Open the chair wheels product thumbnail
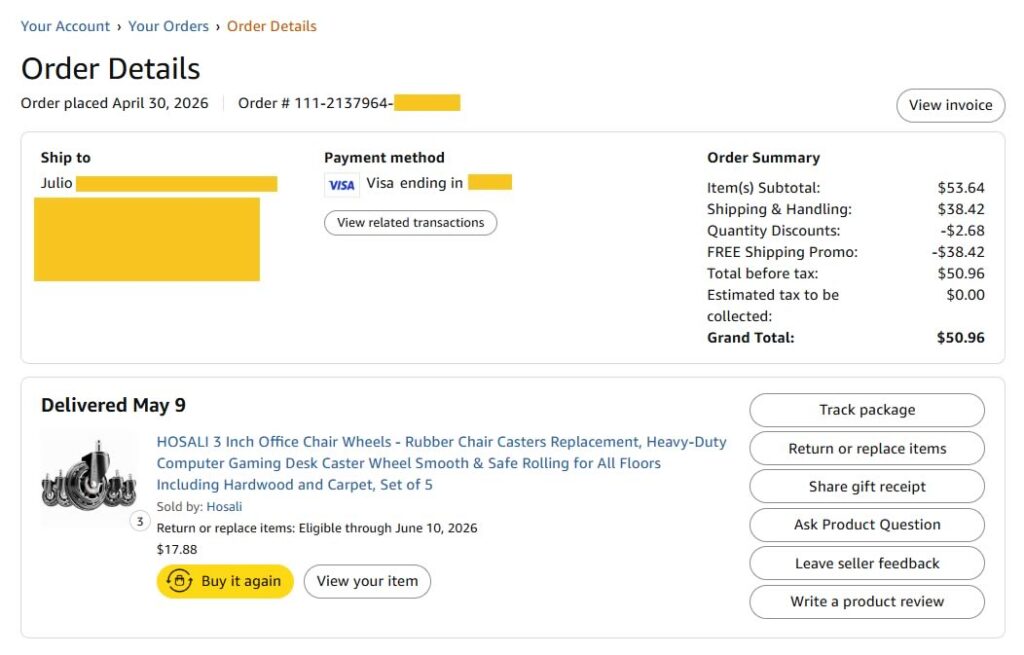The height and width of the screenshot is (655, 1024). [x=89, y=477]
